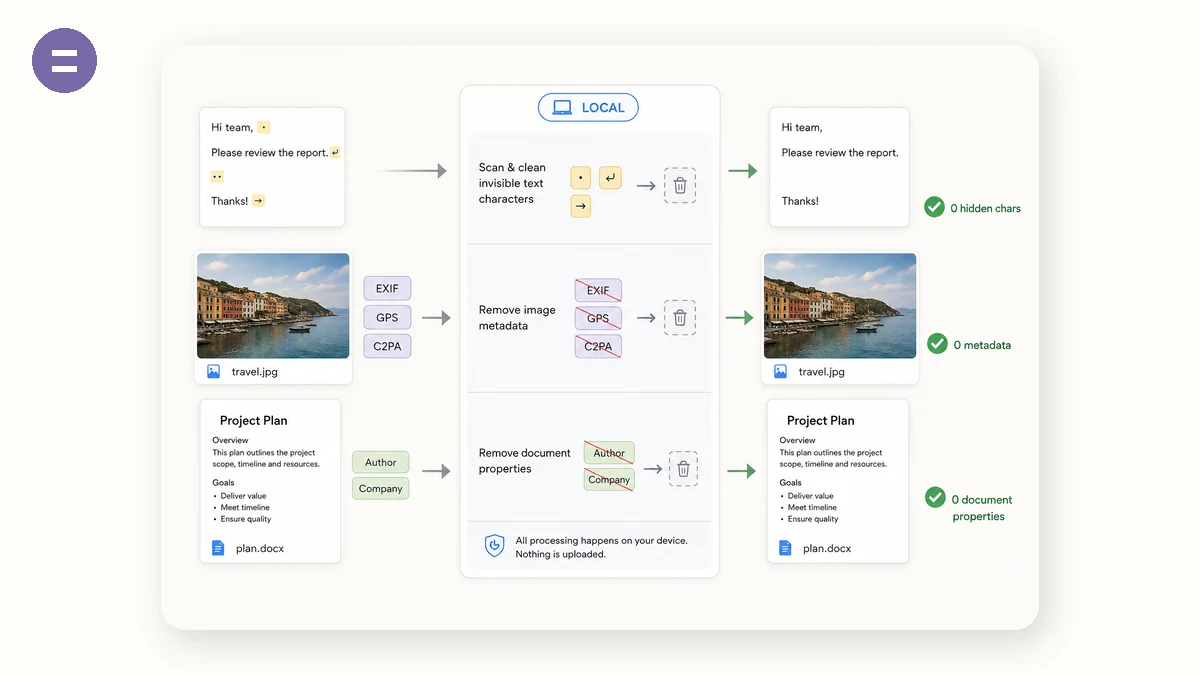The image size is (1200, 675).
Task: Click the Company property tag on left
Action: coord(380,488)
